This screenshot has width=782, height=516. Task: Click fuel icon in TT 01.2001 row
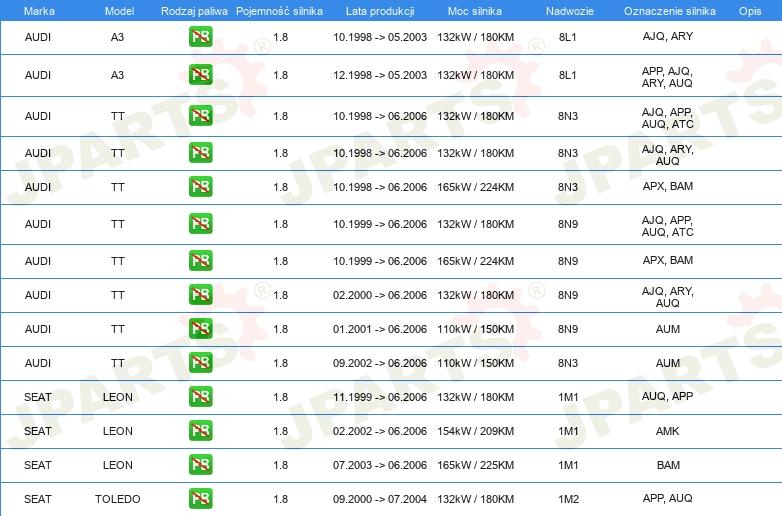pos(200,329)
